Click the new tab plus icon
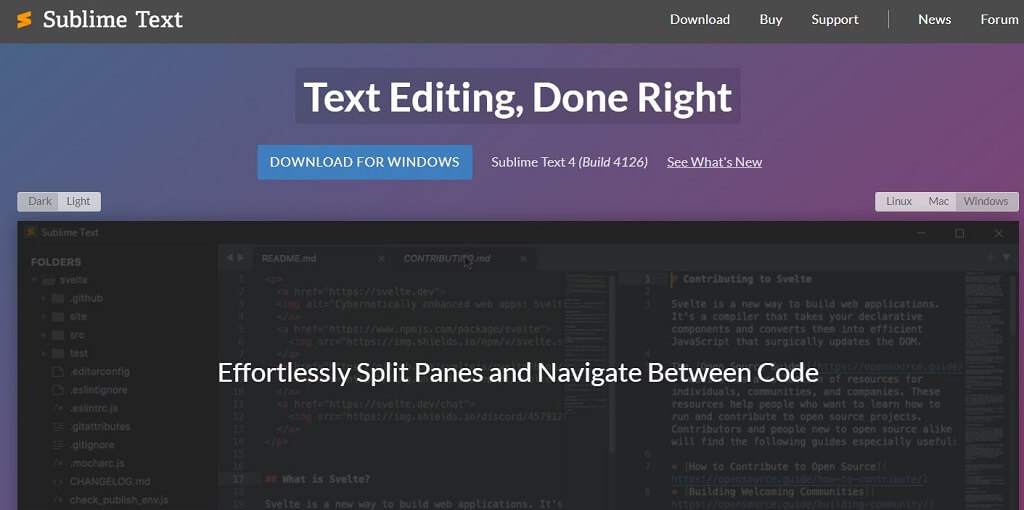Image resolution: width=1024 pixels, height=510 pixels. 991,257
